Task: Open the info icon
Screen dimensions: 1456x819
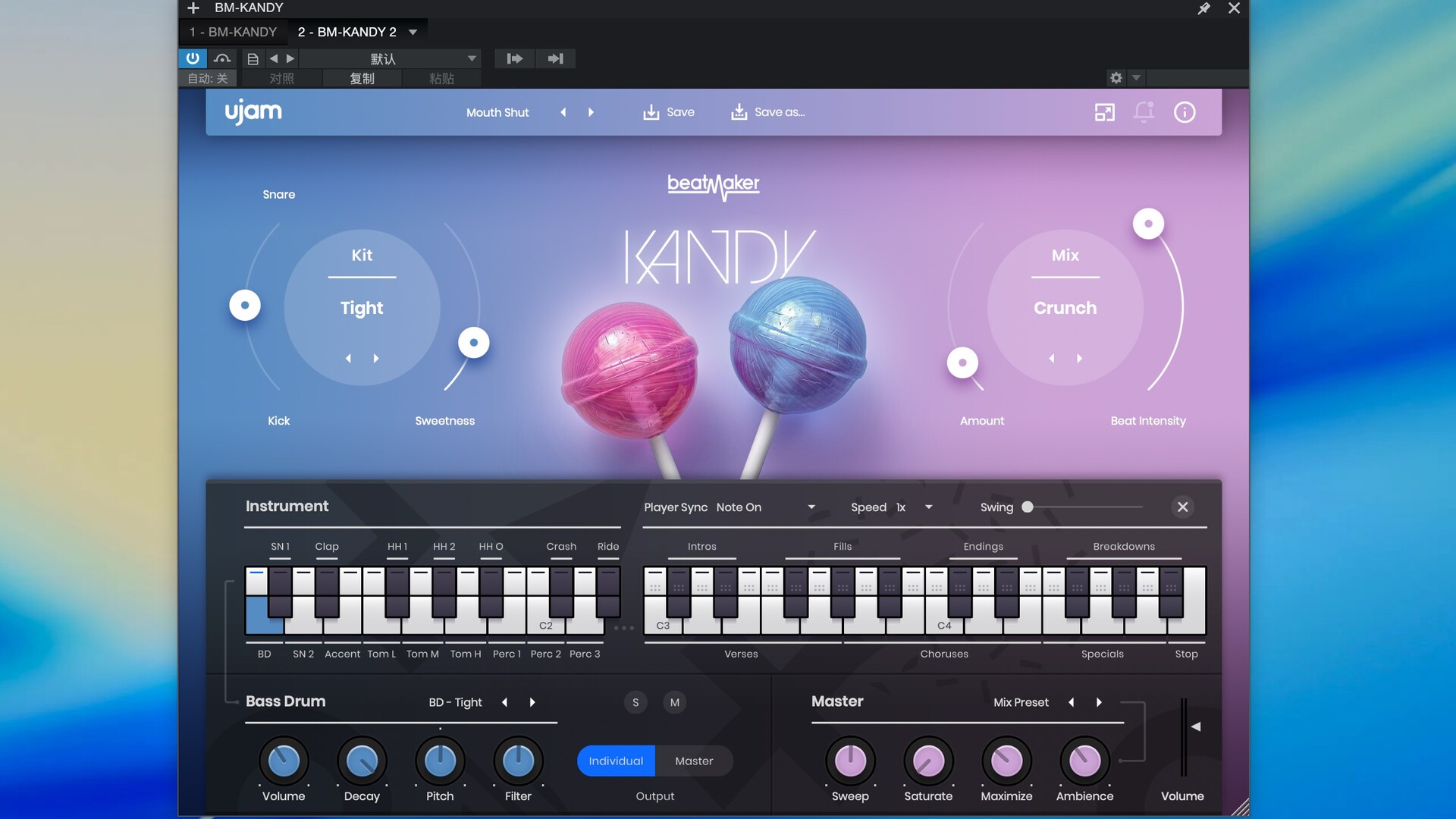Action: 1185,112
